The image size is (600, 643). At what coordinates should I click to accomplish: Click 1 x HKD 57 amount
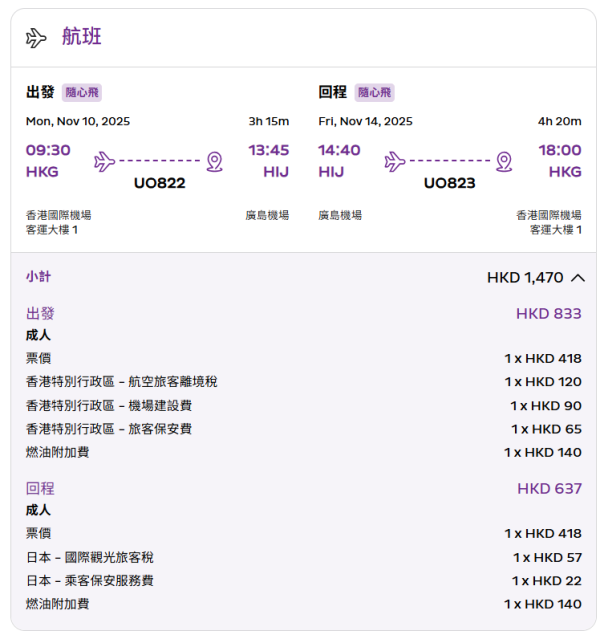coord(548,558)
